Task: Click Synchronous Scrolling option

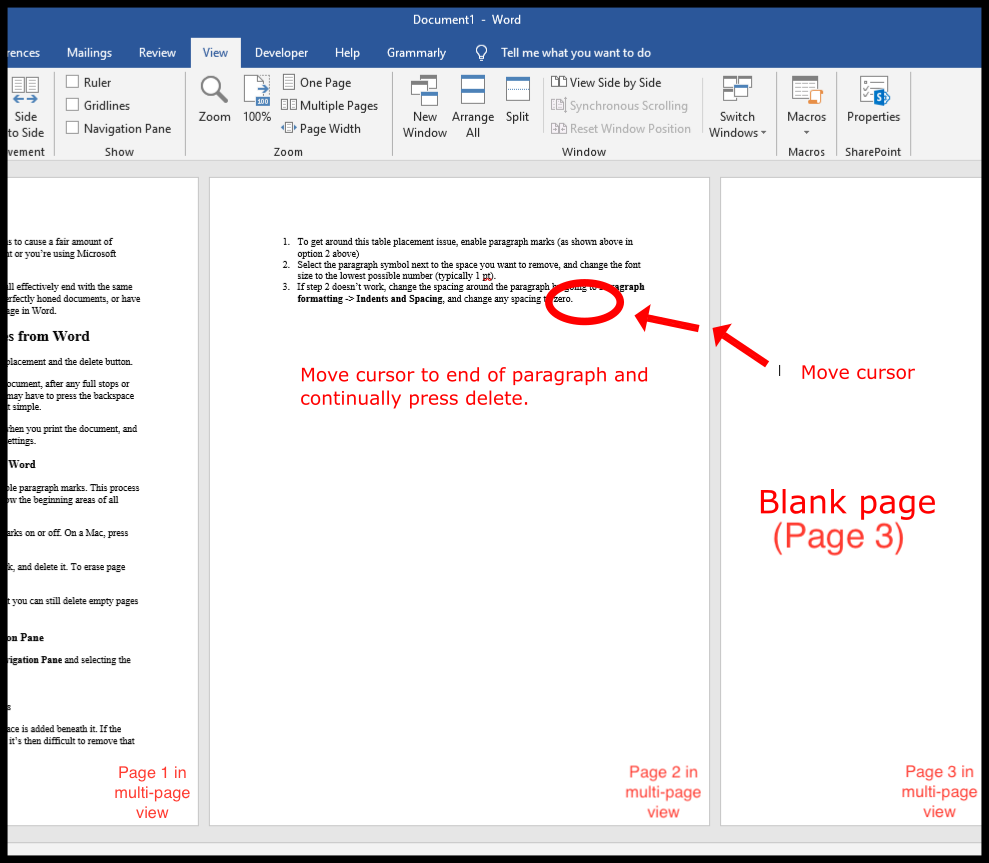Action: 619,105
